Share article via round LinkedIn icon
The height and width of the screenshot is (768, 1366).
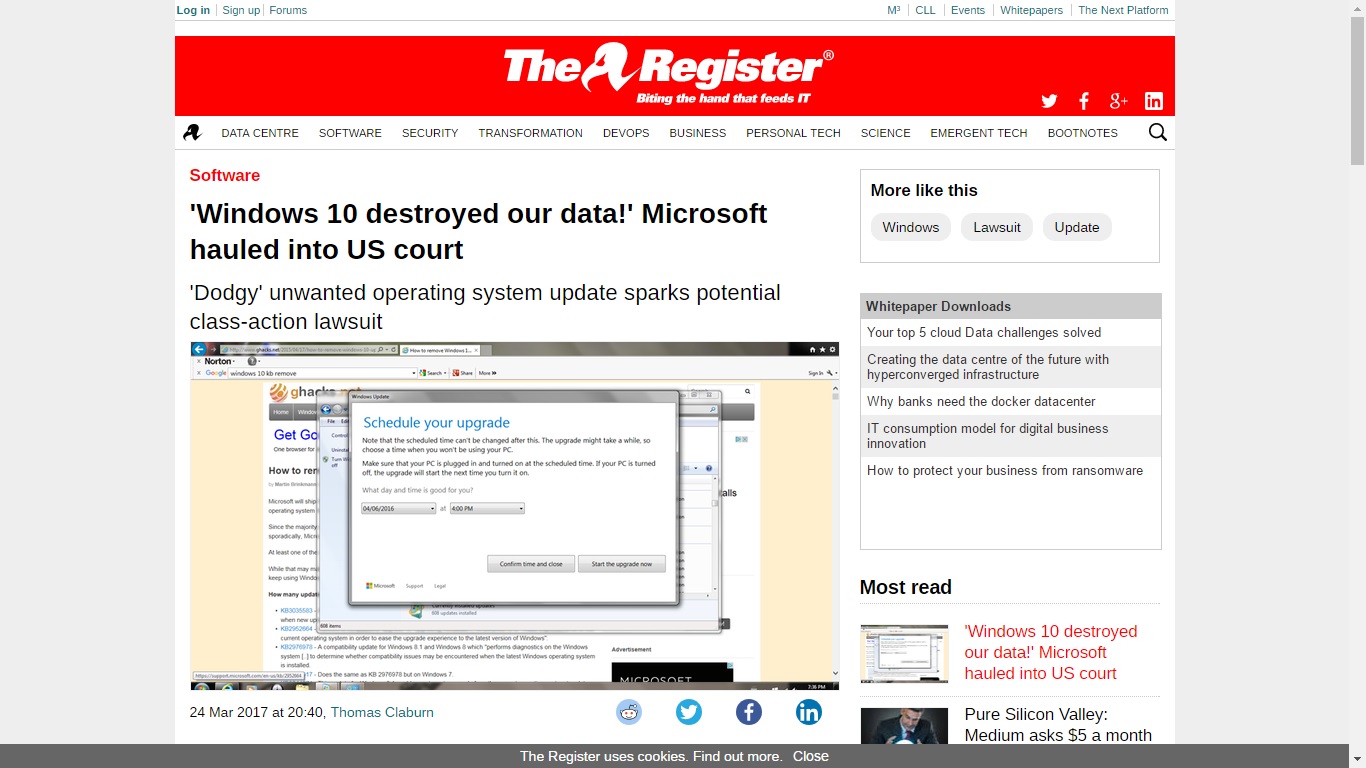click(809, 712)
